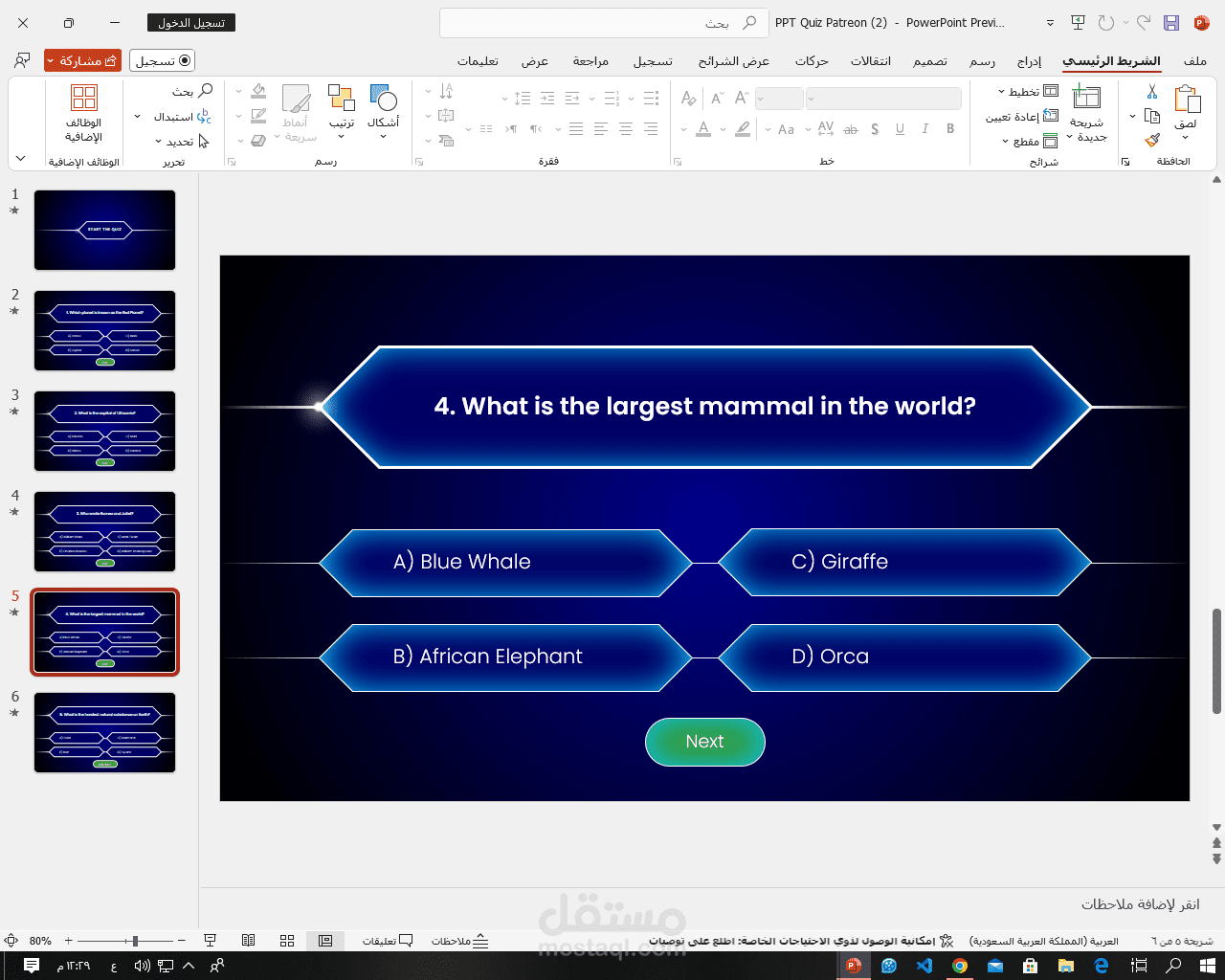
Task: Decrease font size with the small A icon
Action: point(717,98)
